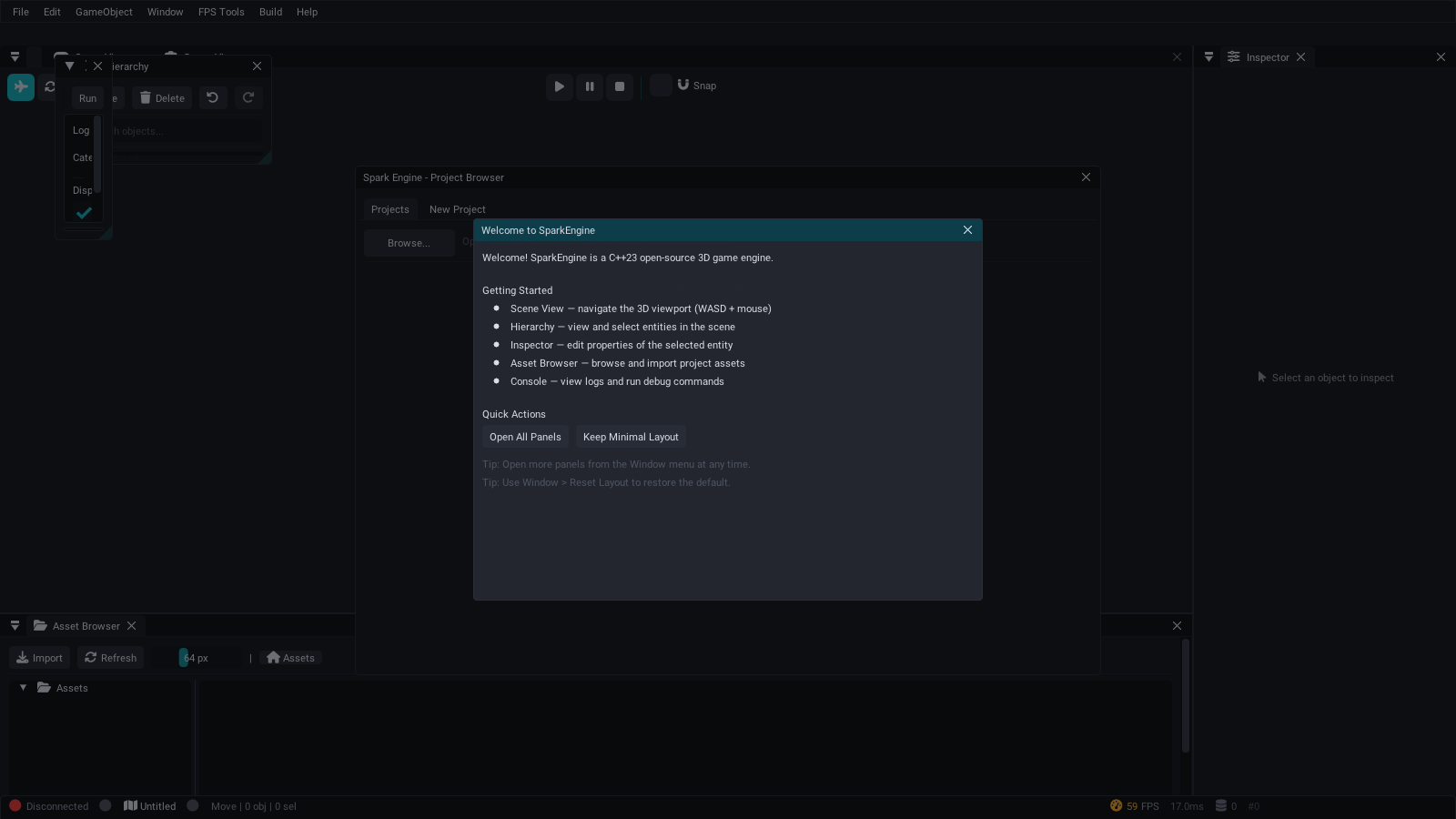Image resolution: width=1456 pixels, height=819 pixels.
Task: Click the undo arrow in Hierarchy panel
Action: 212,97
